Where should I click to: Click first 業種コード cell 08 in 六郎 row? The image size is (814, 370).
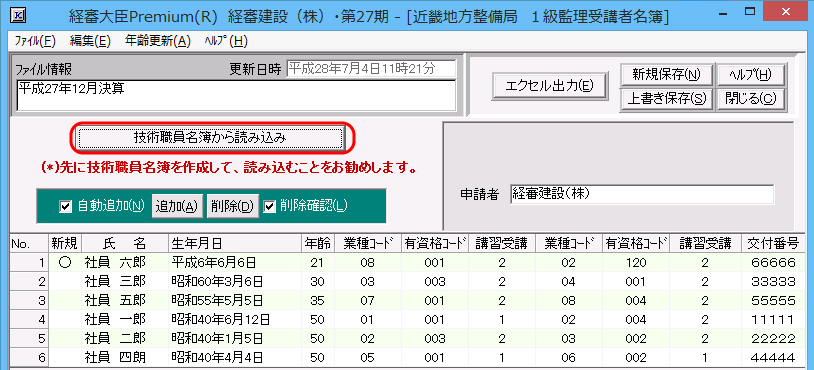367,263
